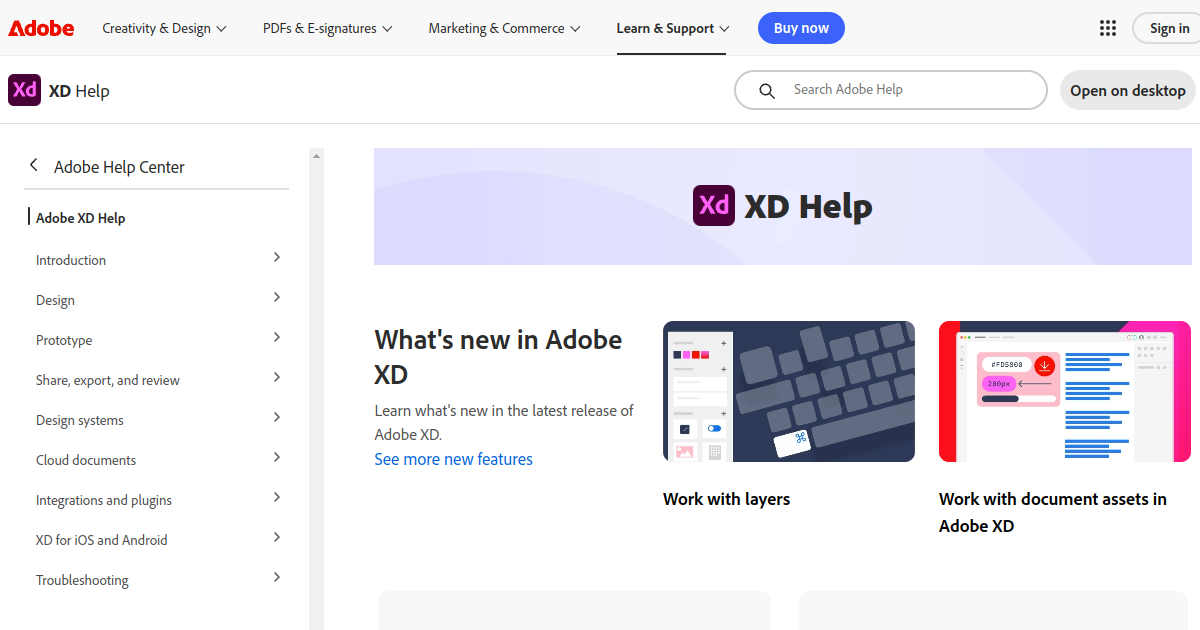Select Integrations and plugins item
Viewport: 1200px width, 630px height.
tap(104, 500)
